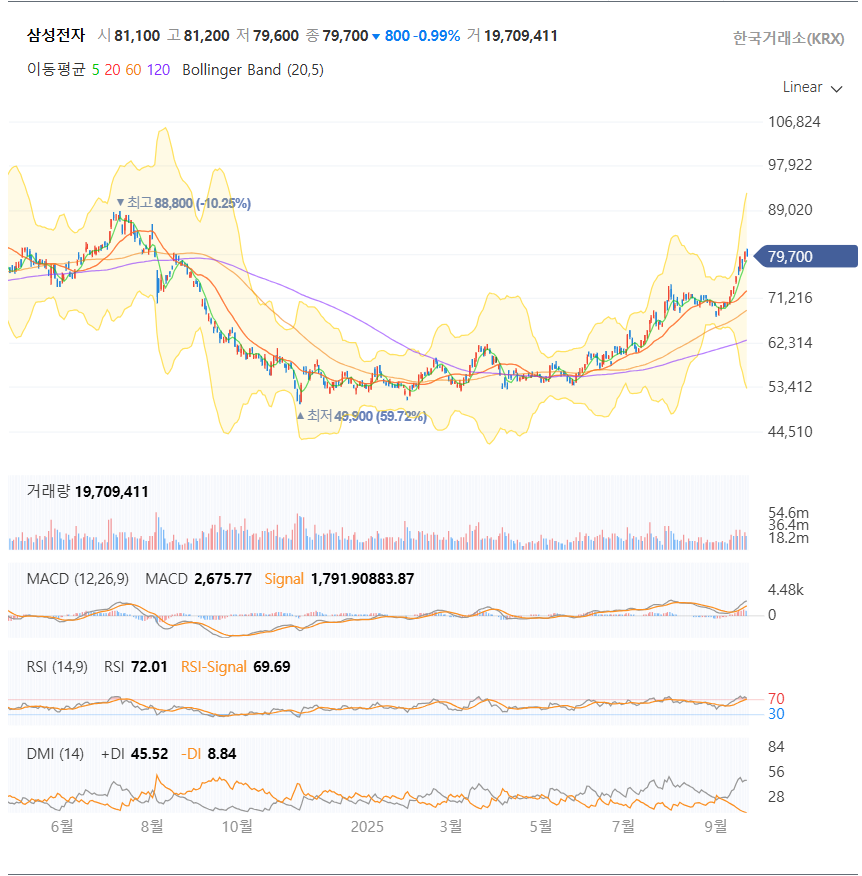Click the 6월 date axis label

point(62,826)
